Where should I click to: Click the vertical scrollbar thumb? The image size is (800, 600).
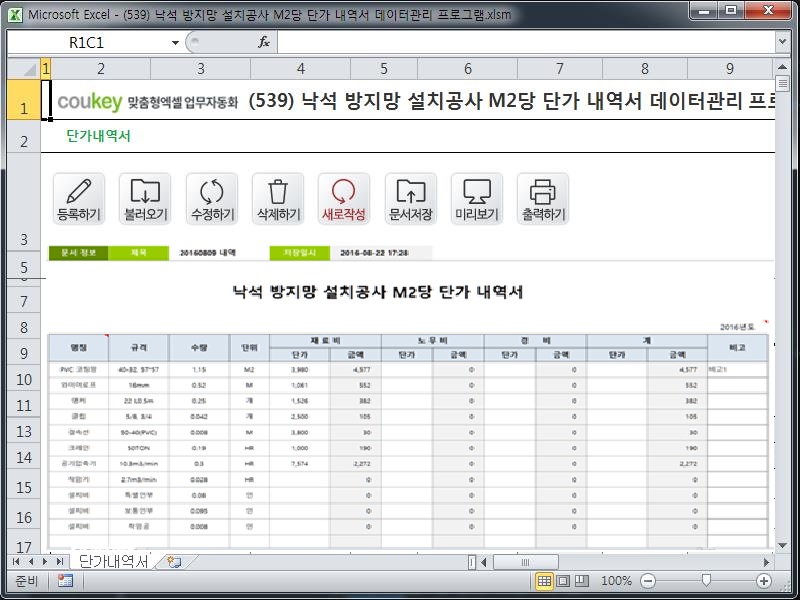point(782,83)
